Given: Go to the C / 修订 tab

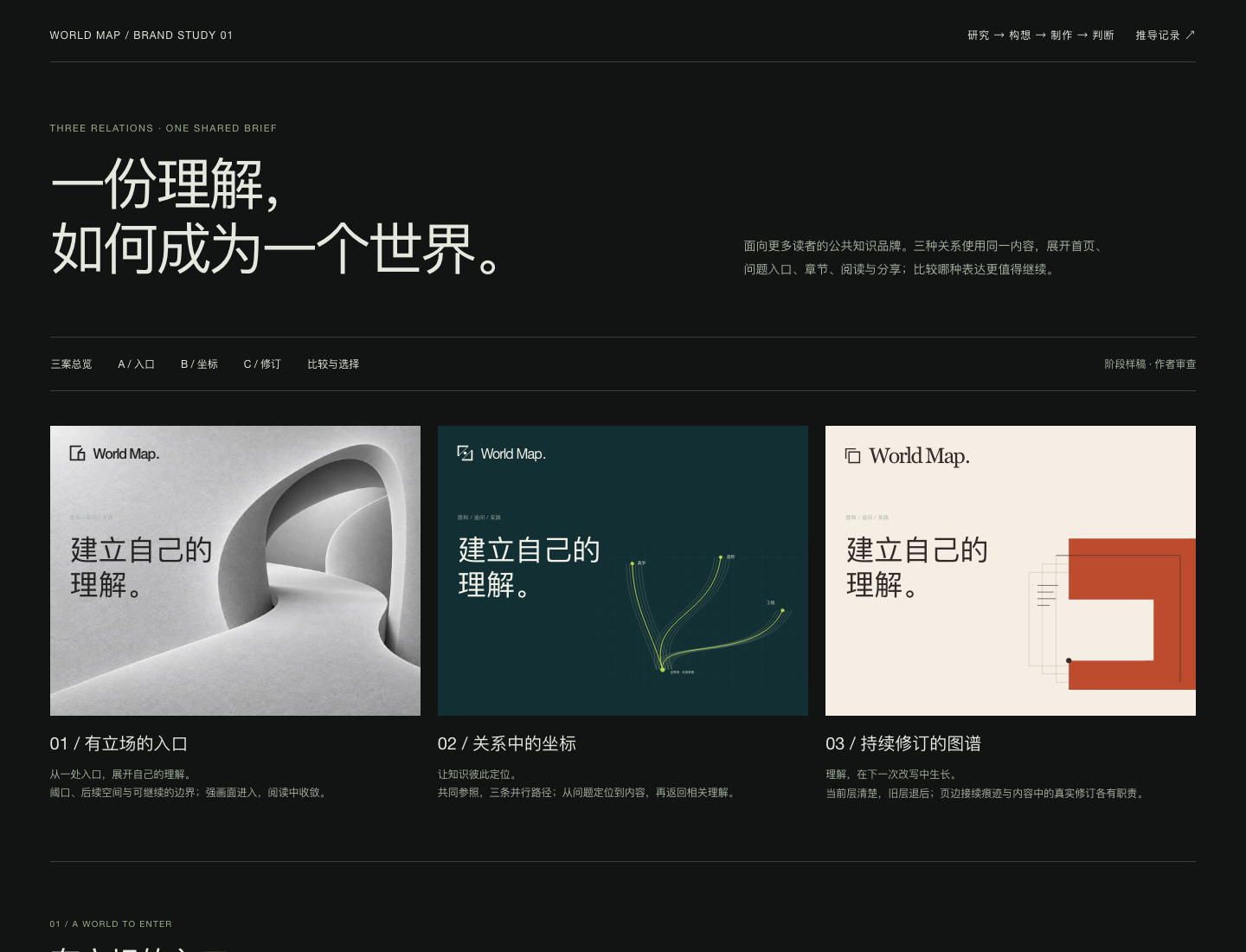Looking at the screenshot, I should (x=262, y=364).
